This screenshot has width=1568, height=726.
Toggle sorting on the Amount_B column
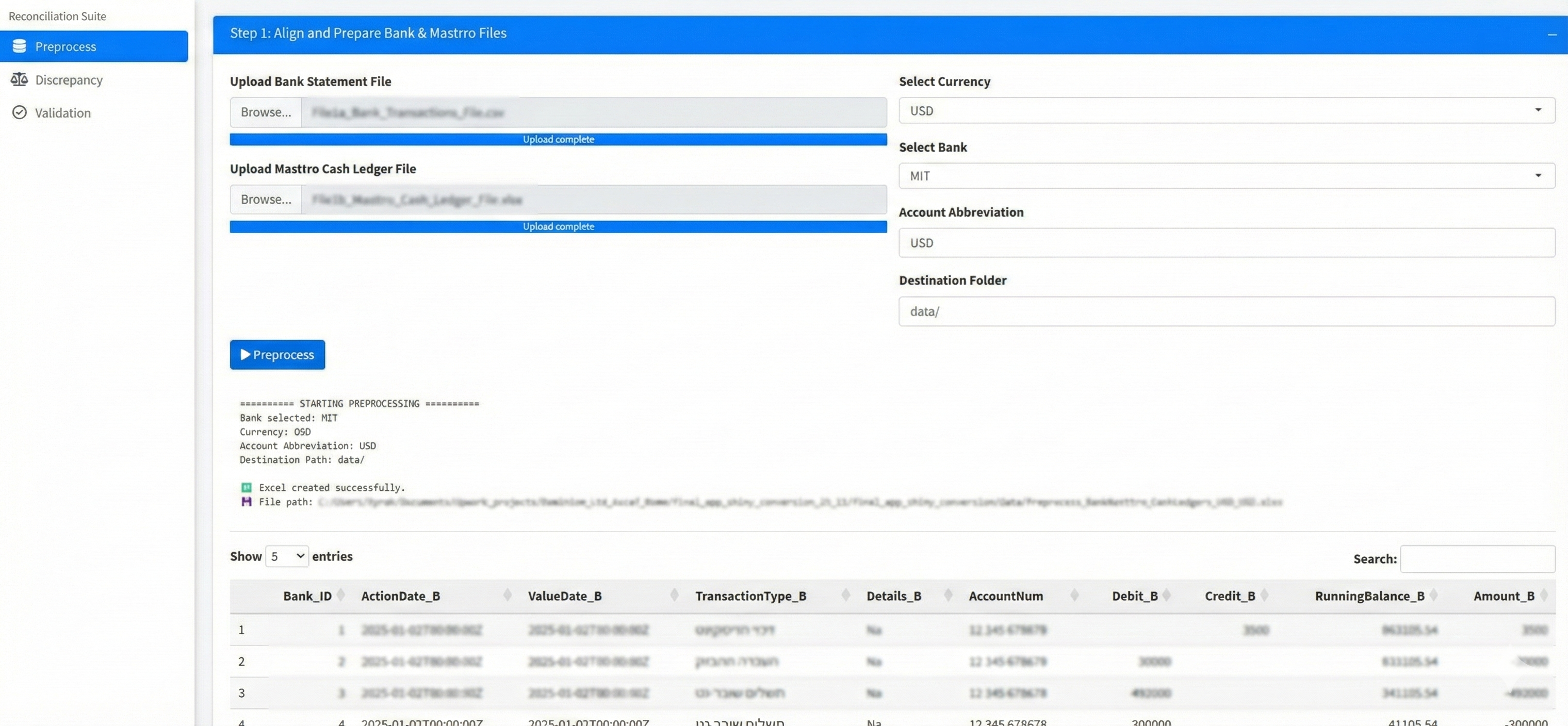(1544, 596)
